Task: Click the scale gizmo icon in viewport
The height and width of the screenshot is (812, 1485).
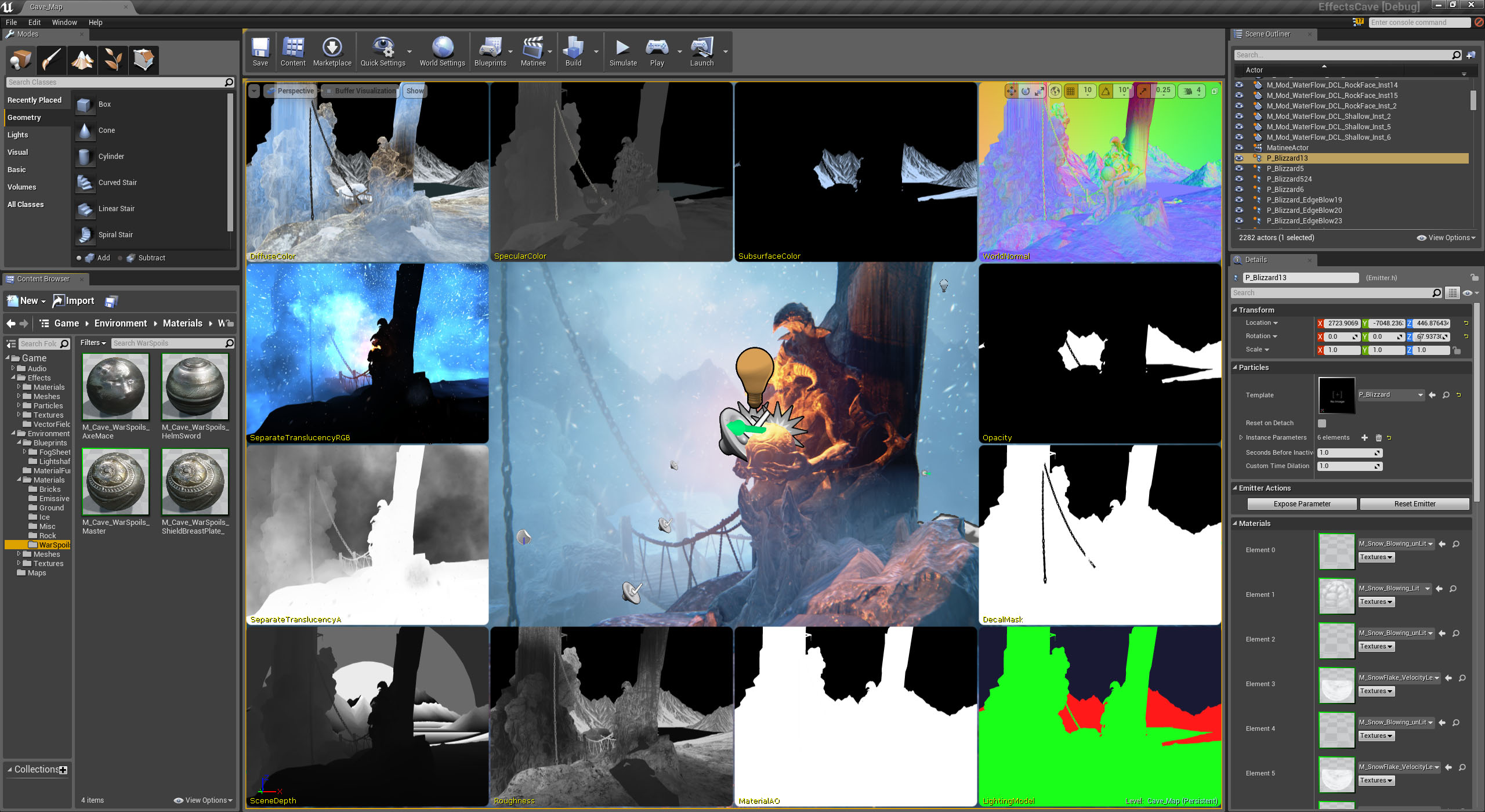Action: (x=1039, y=91)
